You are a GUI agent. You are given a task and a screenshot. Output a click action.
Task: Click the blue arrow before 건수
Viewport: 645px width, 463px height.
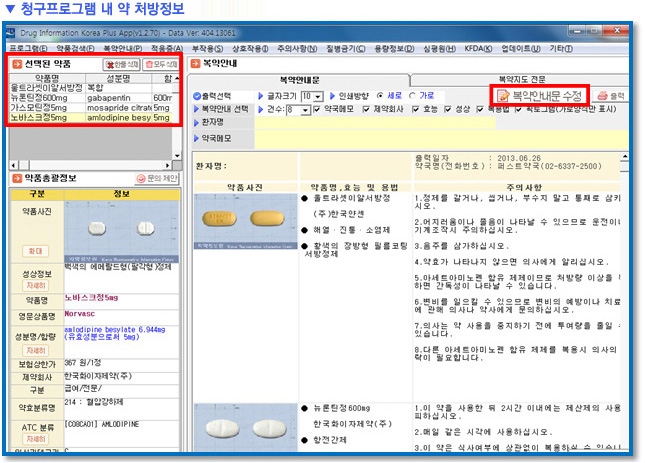(x=260, y=109)
